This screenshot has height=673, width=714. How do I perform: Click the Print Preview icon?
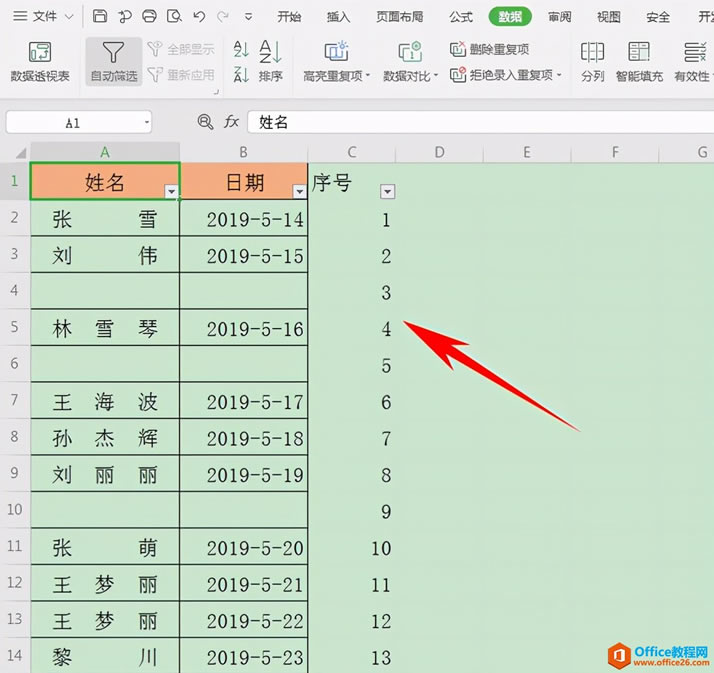[174, 17]
